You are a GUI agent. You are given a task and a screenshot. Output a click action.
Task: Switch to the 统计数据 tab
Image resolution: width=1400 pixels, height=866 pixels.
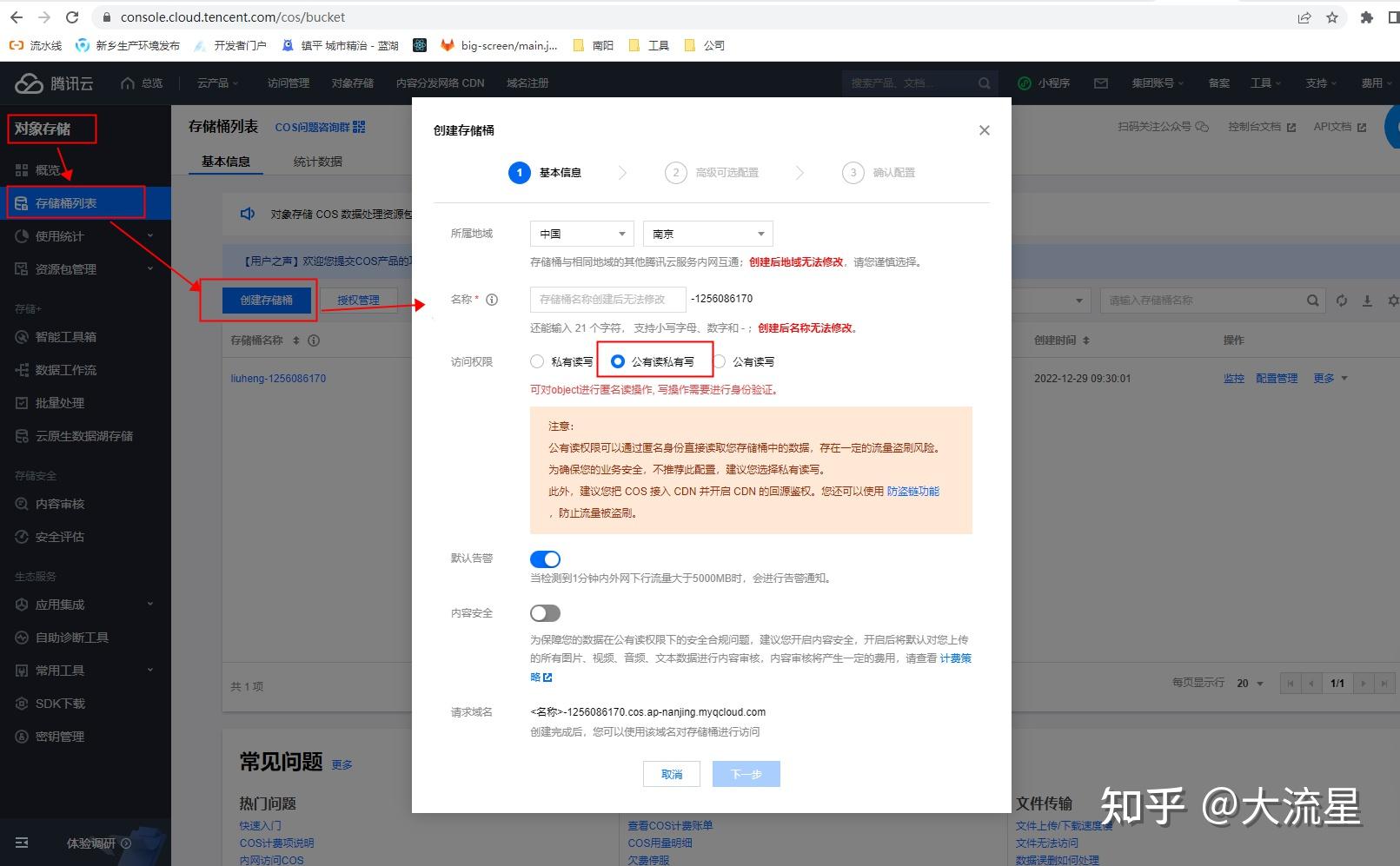pos(318,162)
